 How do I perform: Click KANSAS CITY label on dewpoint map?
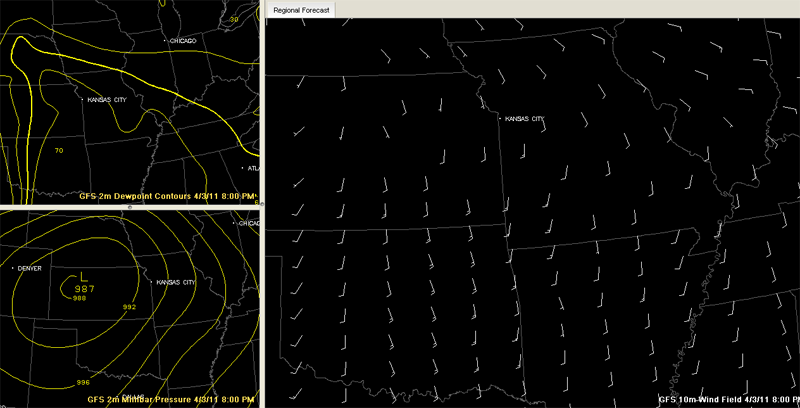(107, 100)
